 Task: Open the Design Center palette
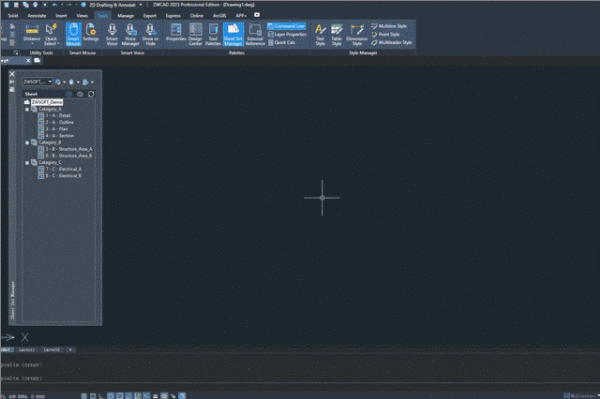[x=195, y=34]
